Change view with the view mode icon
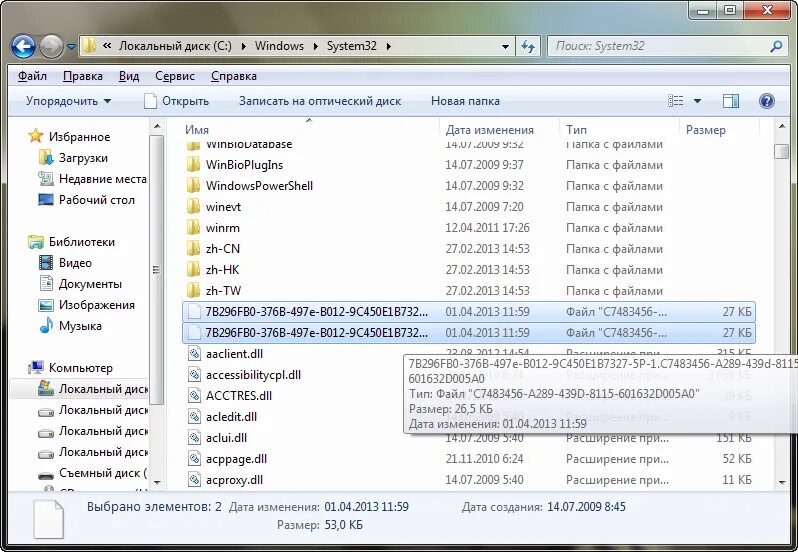 (x=675, y=101)
